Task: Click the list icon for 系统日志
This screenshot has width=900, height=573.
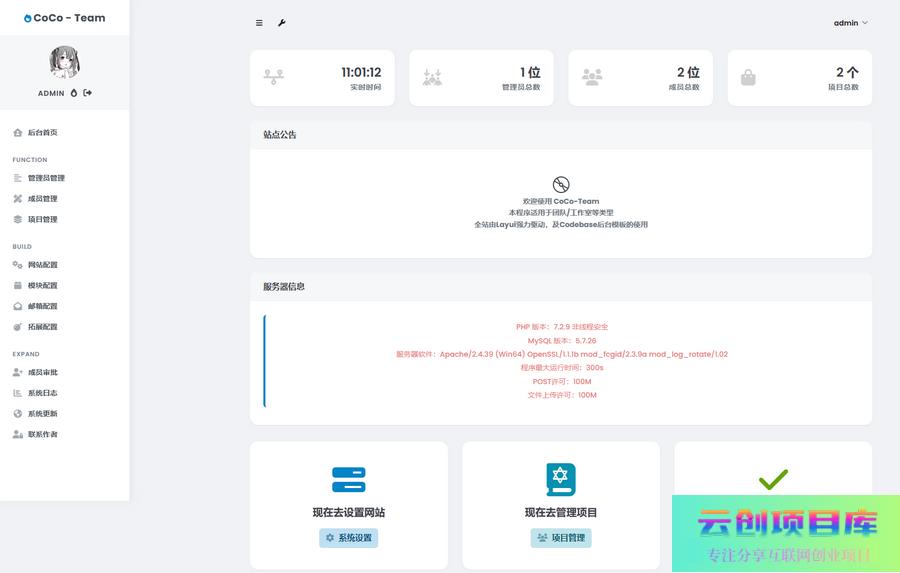Action: pos(17,393)
